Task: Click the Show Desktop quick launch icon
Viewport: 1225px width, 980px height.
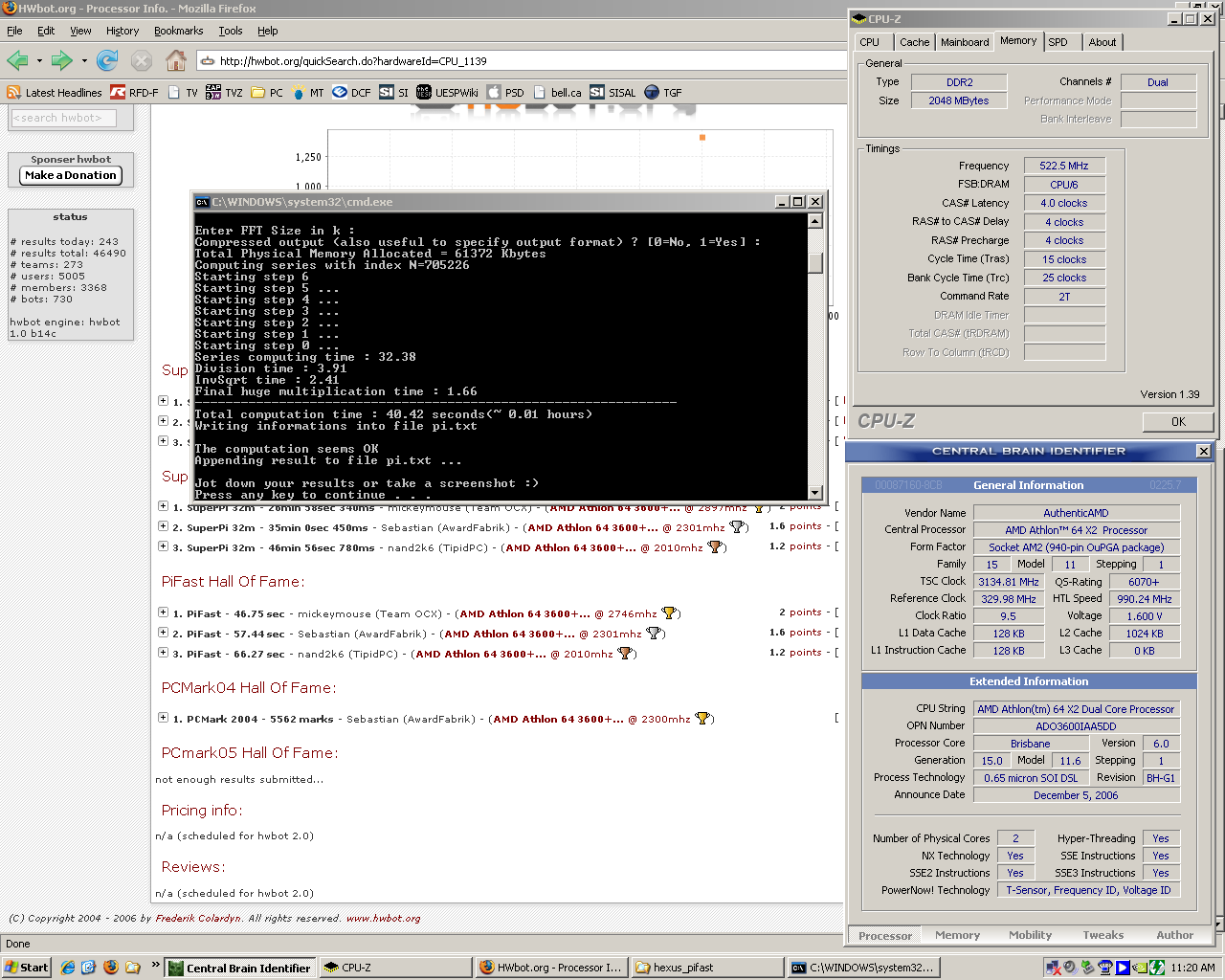Action: point(89,968)
